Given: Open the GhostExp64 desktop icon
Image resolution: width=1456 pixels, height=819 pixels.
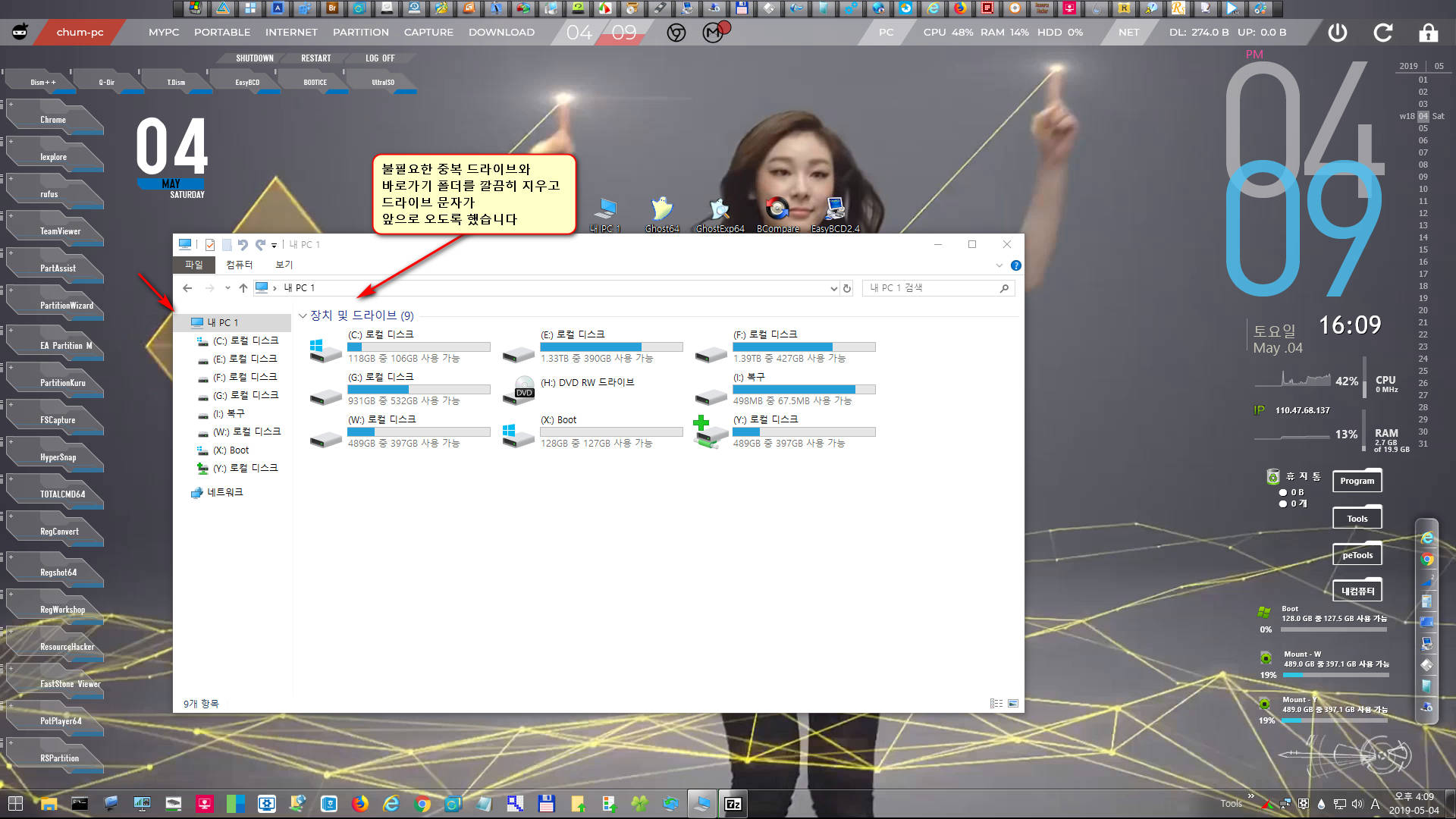Looking at the screenshot, I should click(x=720, y=214).
